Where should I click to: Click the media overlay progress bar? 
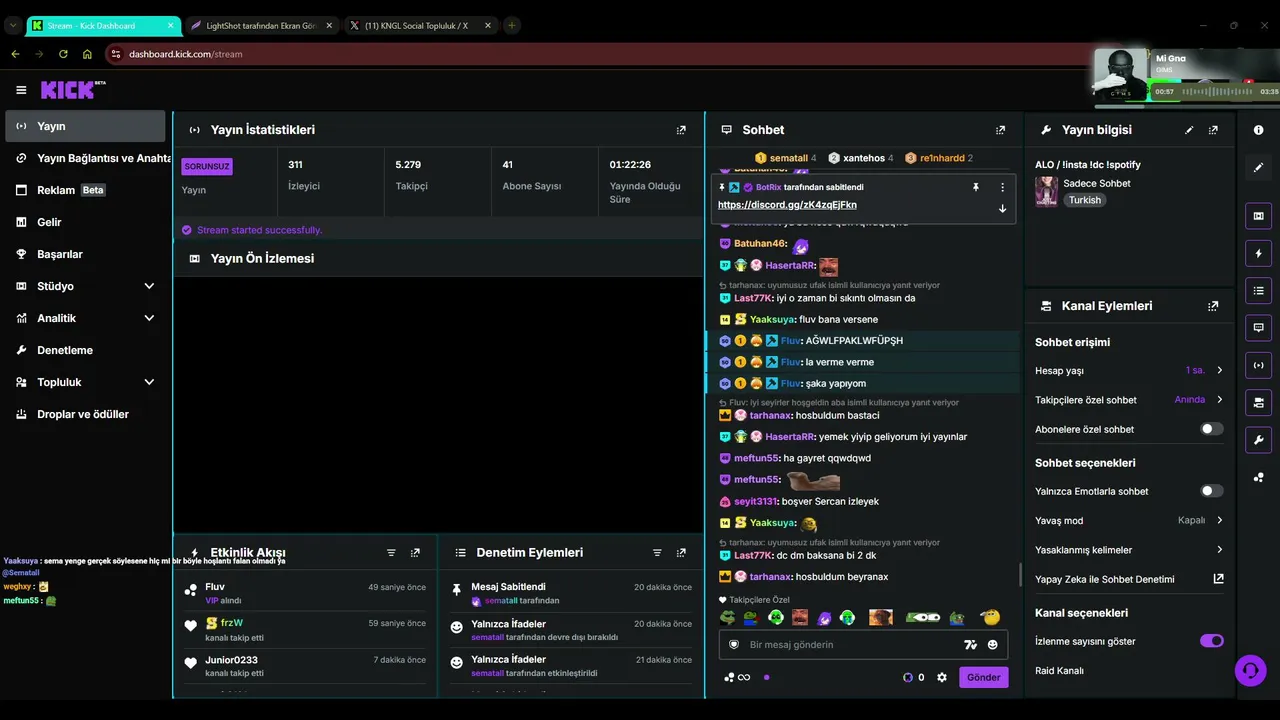click(x=1188, y=105)
